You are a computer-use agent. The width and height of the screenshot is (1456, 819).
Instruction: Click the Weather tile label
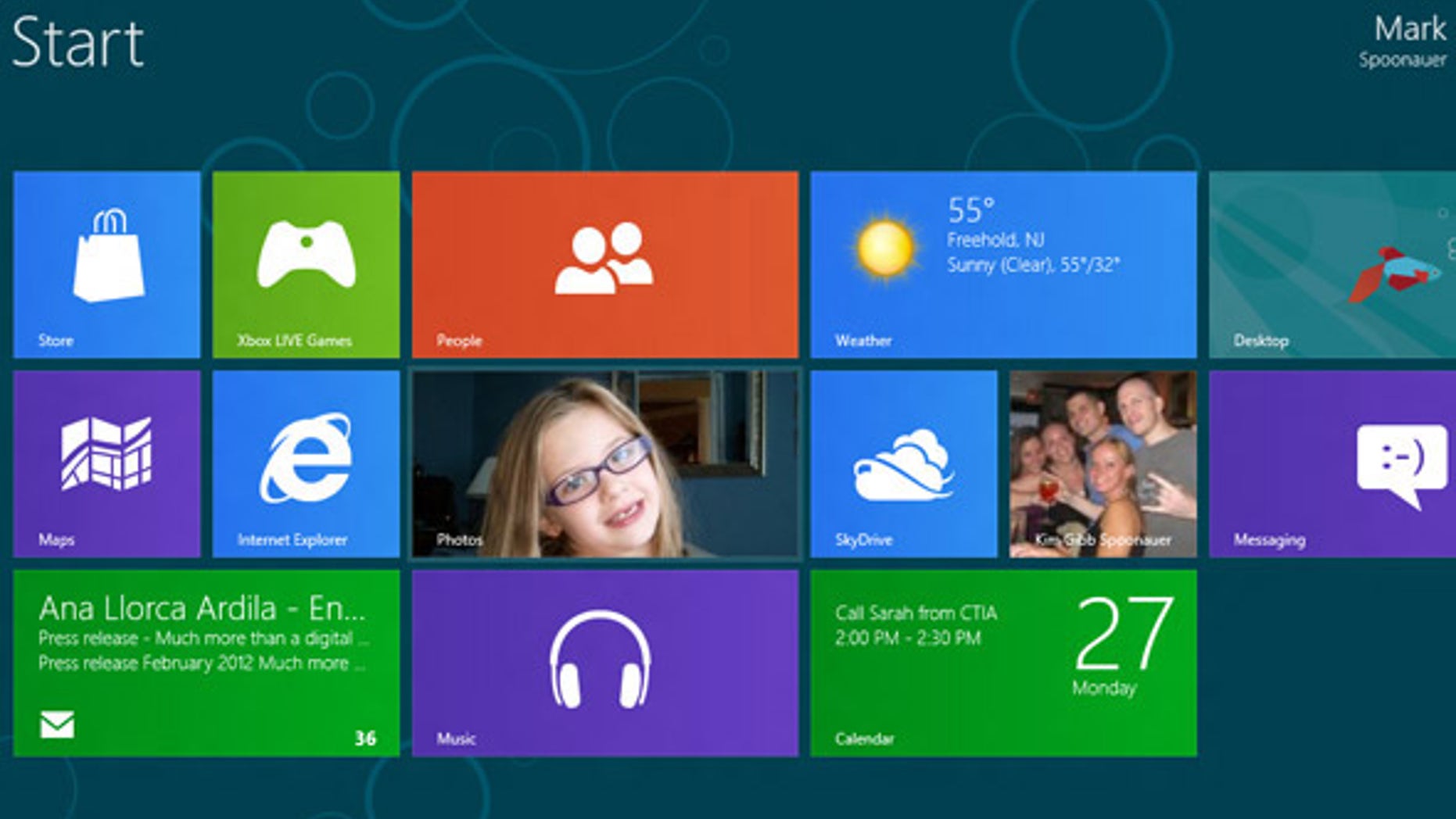point(863,341)
